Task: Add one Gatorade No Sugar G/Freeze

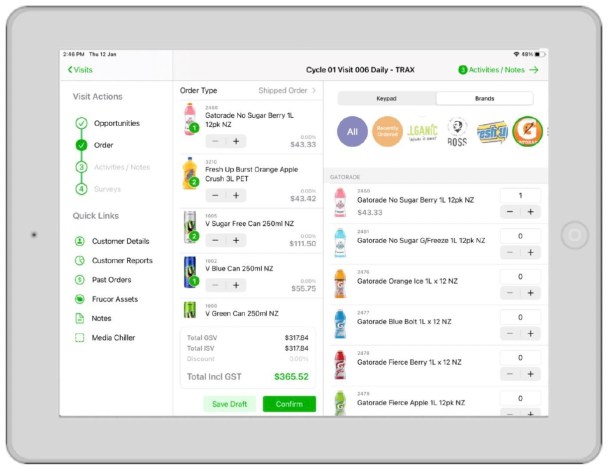Action: pos(530,252)
